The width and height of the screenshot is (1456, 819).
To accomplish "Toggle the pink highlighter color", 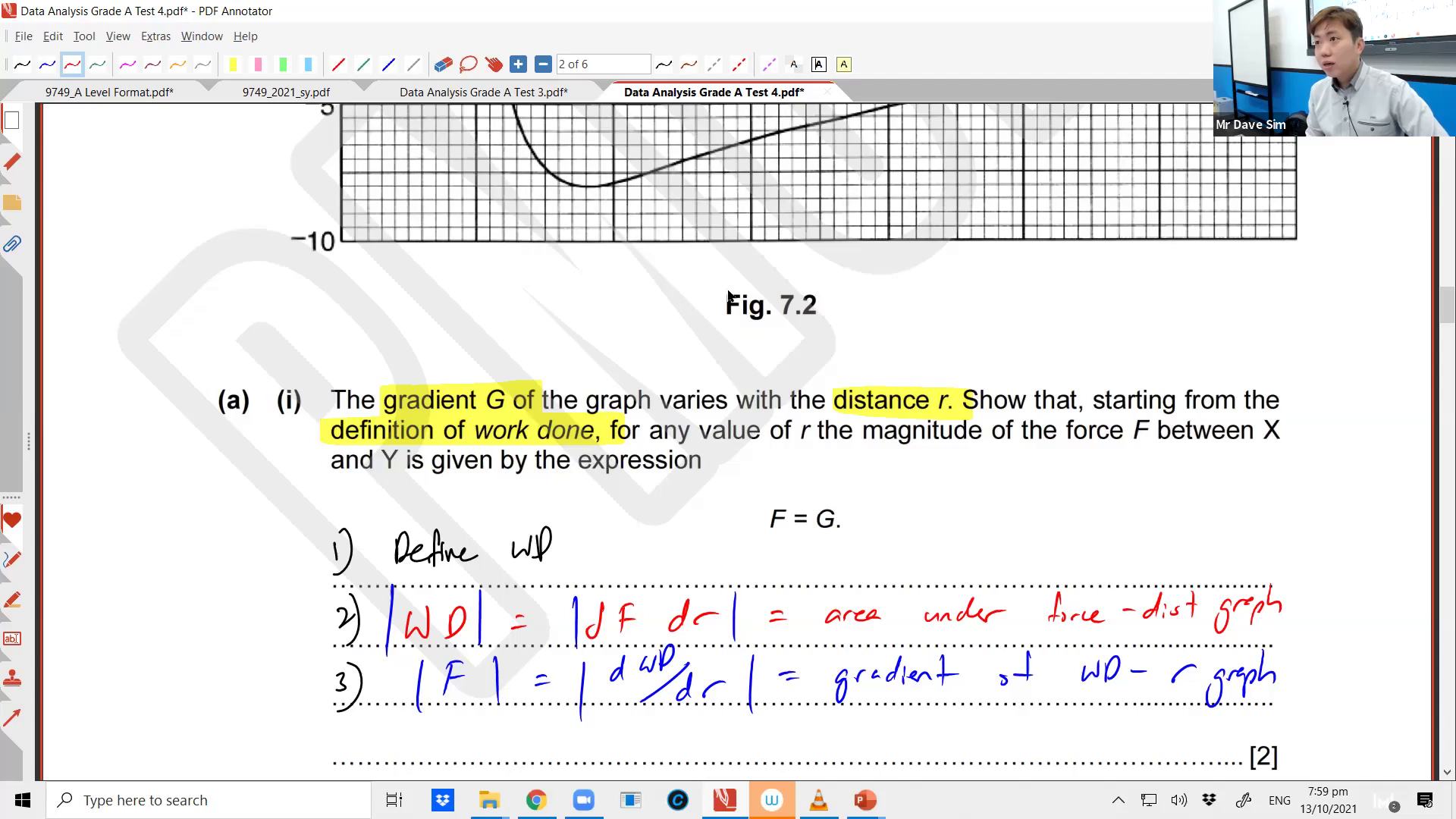I will point(259,64).
